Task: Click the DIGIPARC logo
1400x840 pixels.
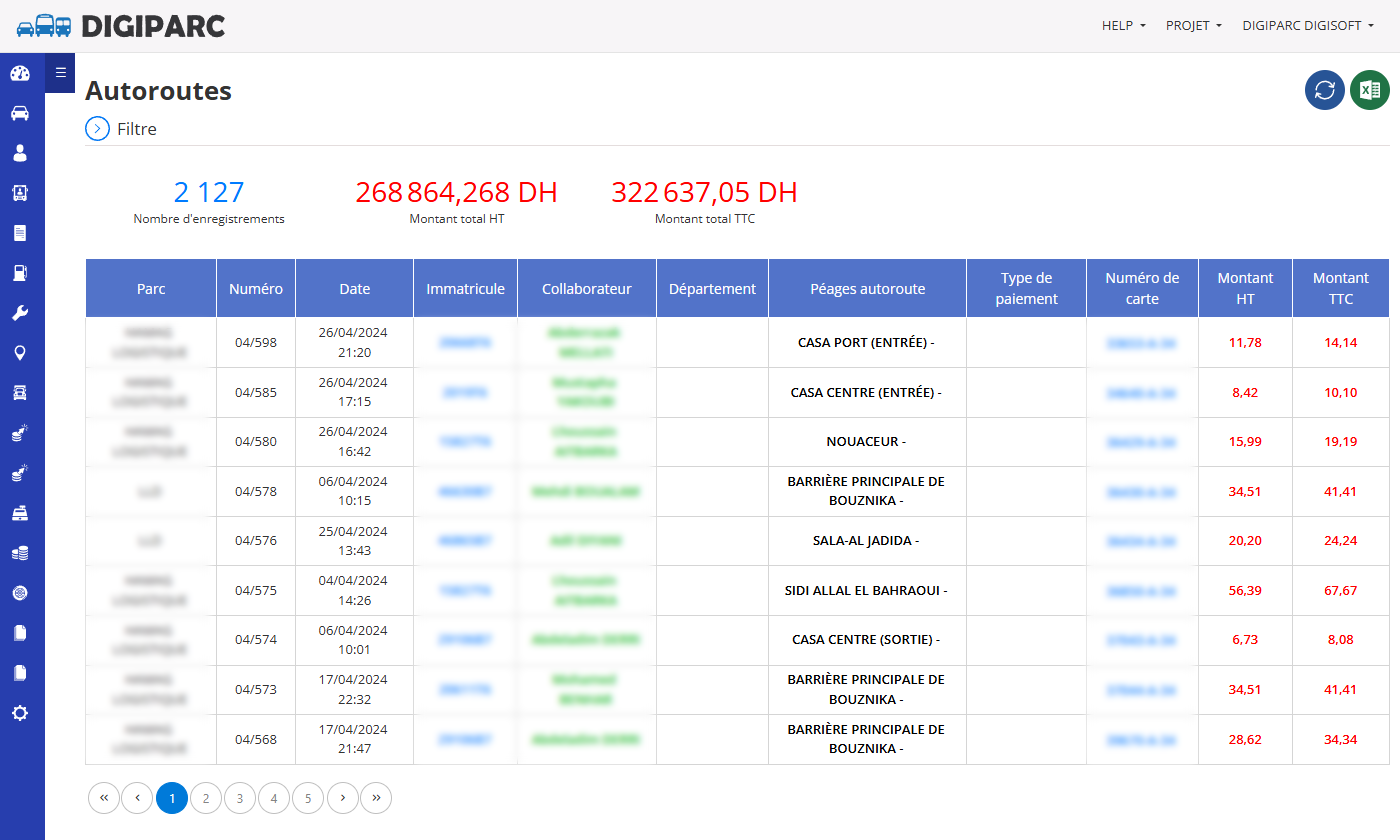Action: pyautogui.click(x=121, y=26)
